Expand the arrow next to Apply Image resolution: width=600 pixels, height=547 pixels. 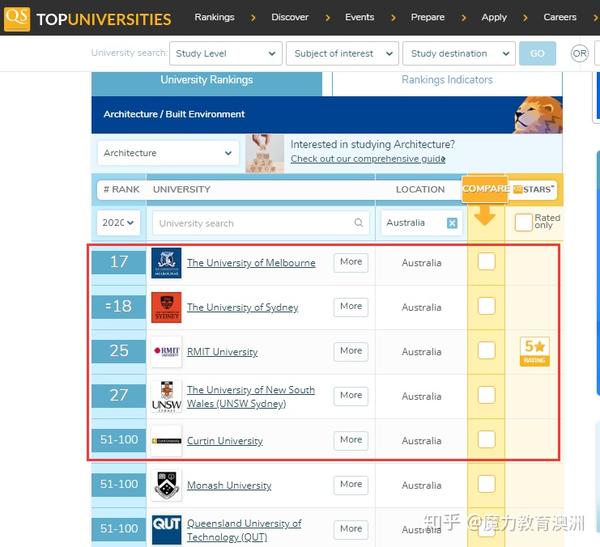point(525,18)
